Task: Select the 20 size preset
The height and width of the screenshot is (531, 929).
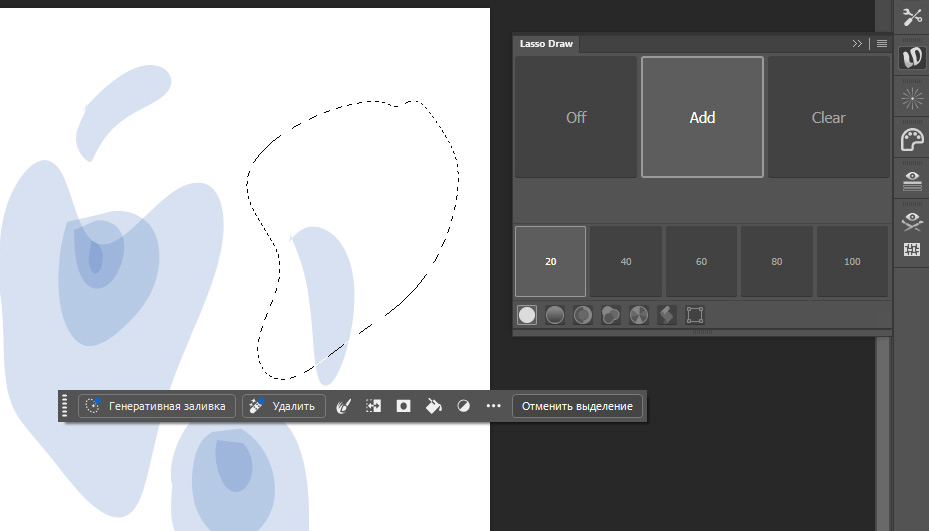Action: point(550,262)
